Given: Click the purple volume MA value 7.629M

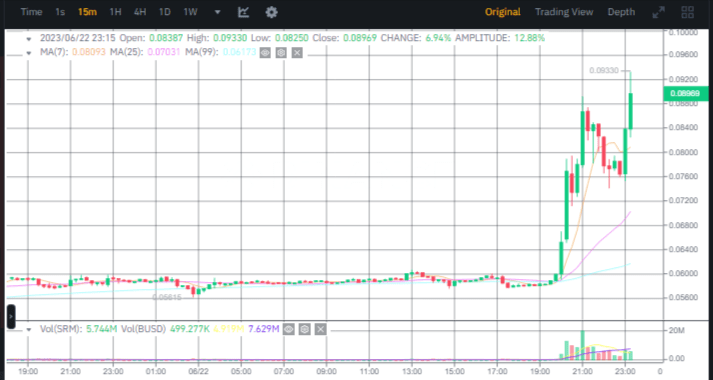Looking at the screenshot, I should click(264, 329).
